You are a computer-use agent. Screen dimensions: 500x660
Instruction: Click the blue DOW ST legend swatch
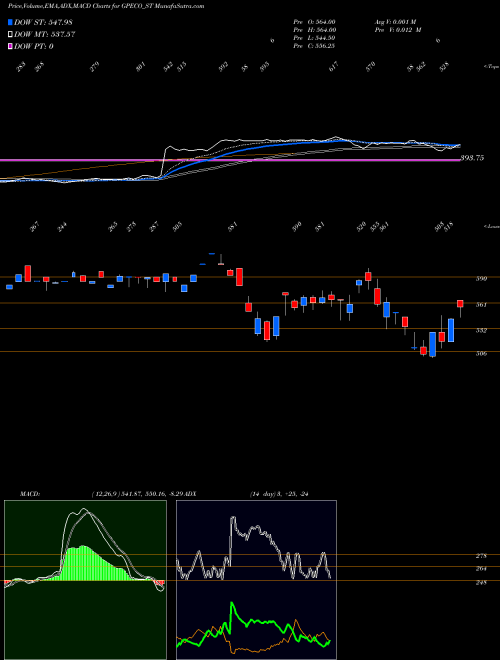pyautogui.click(x=10, y=22)
